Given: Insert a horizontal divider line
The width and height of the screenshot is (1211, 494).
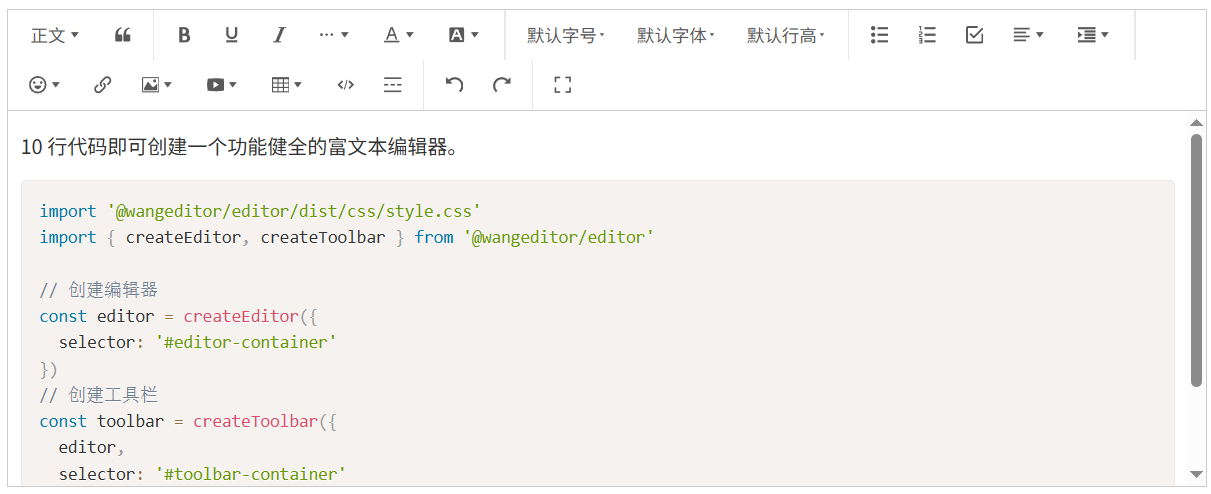Looking at the screenshot, I should click(393, 85).
